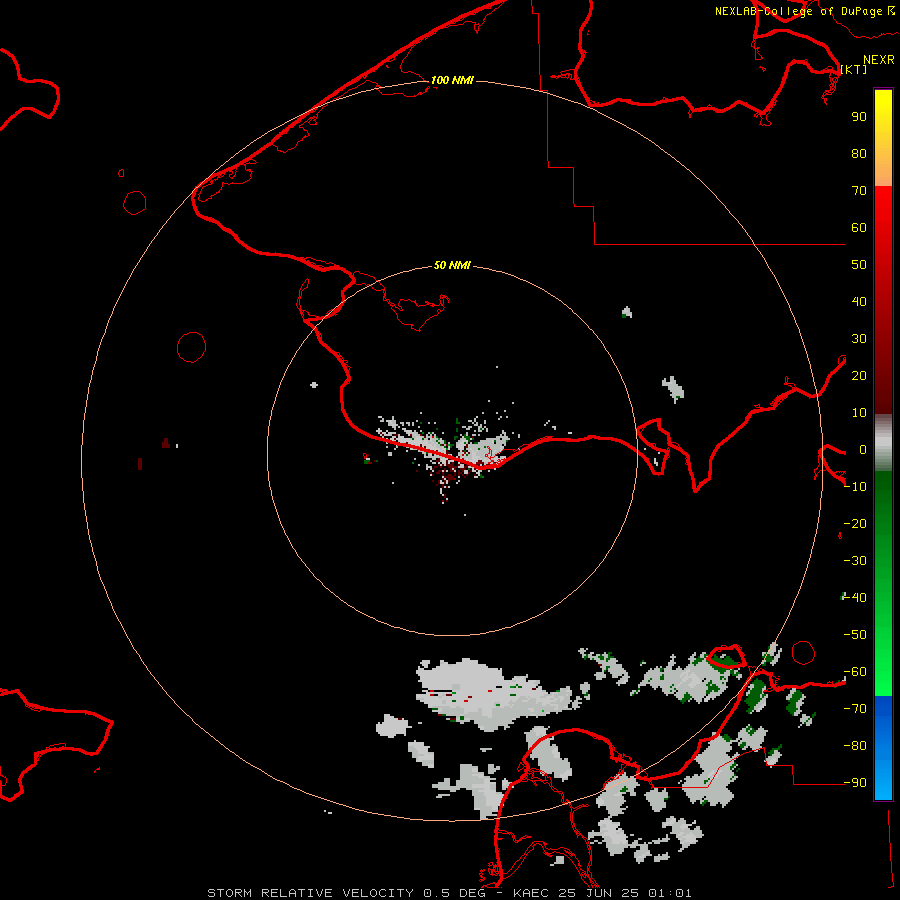
Task: Click the "-70" value on the velocity scale
Action: [x=855, y=709]
